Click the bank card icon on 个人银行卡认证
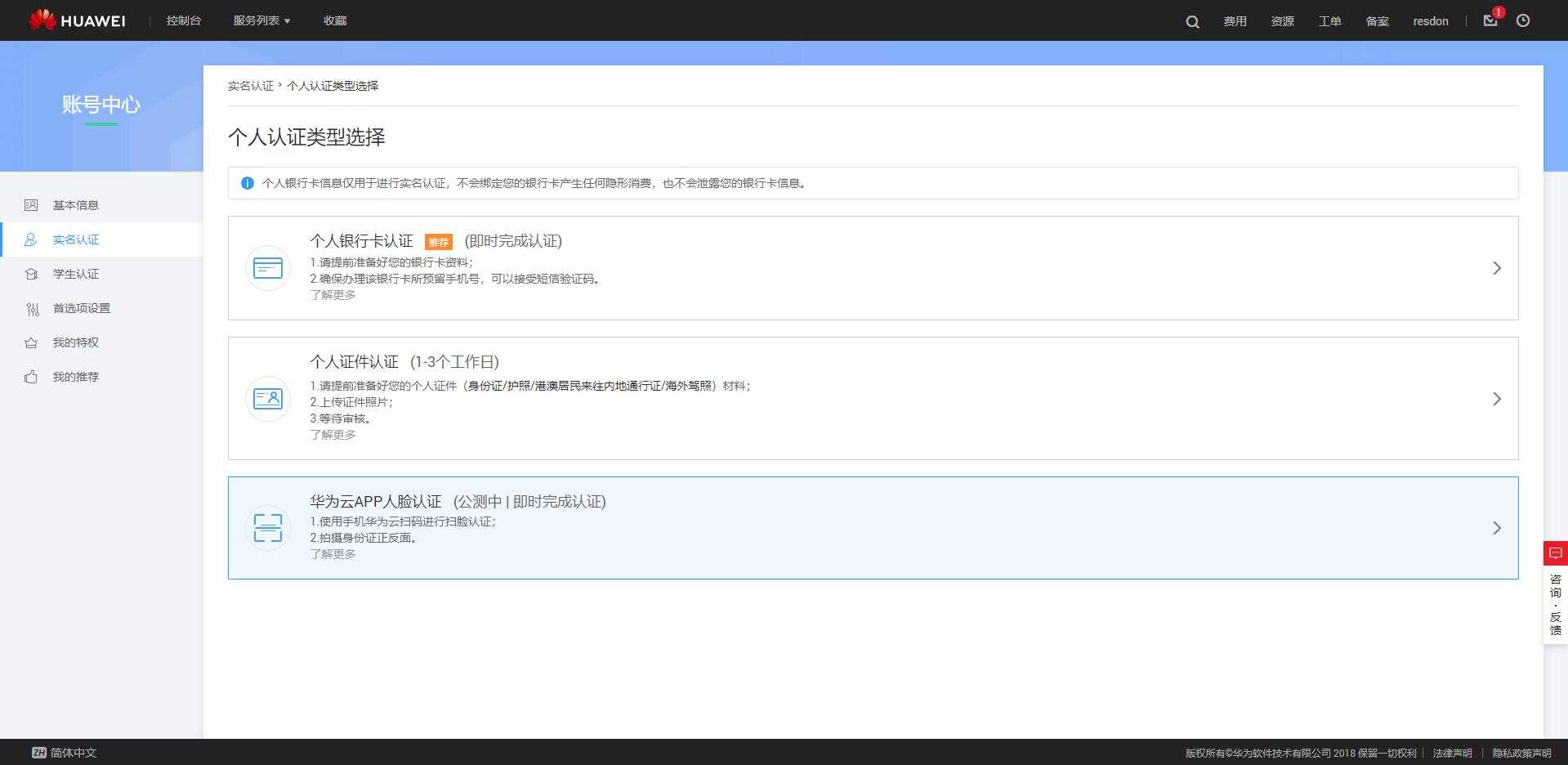1568x765 pixels. 267,267
